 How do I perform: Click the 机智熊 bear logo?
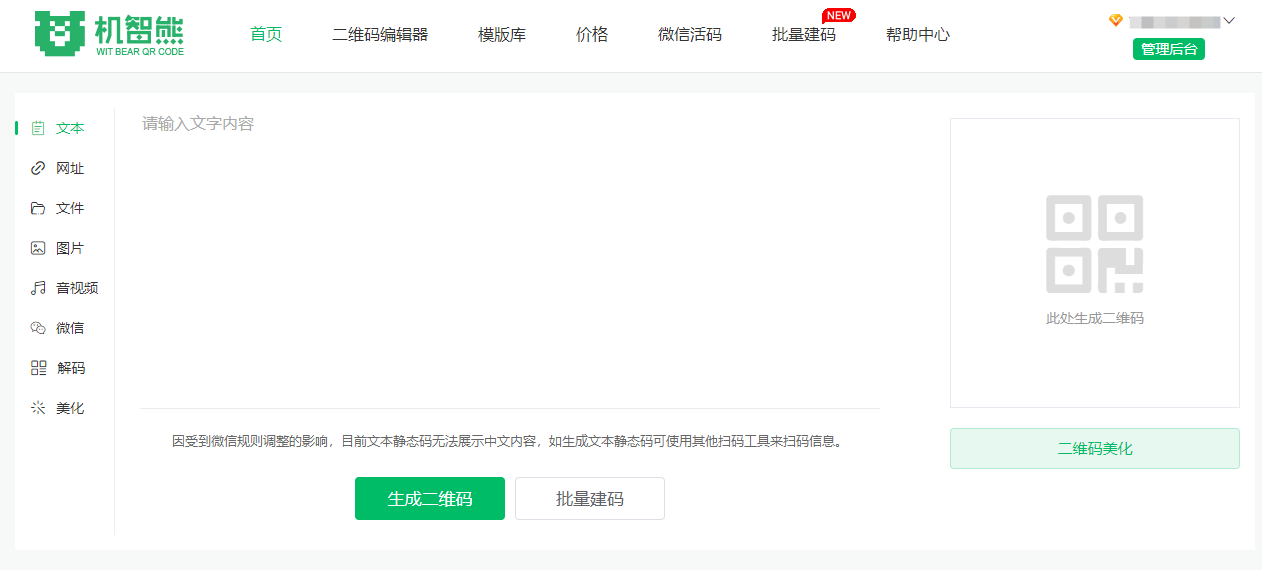click(x=109, y=34)
